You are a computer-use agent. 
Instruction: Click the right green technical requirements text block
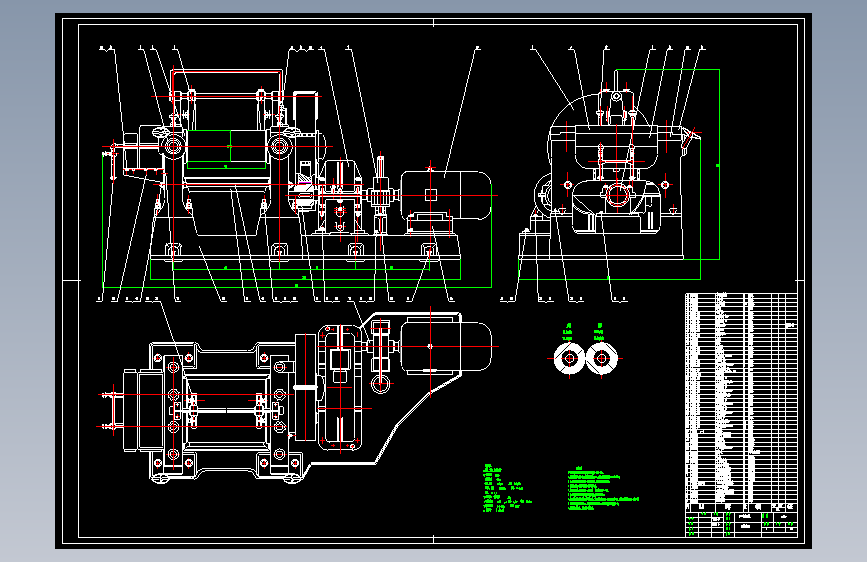click(x=603, y=488)
